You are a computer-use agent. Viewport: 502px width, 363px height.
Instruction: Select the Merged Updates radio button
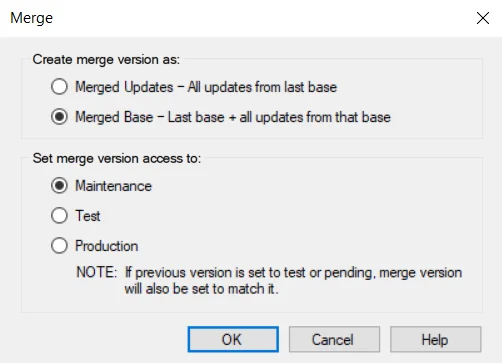coord(59,87)
